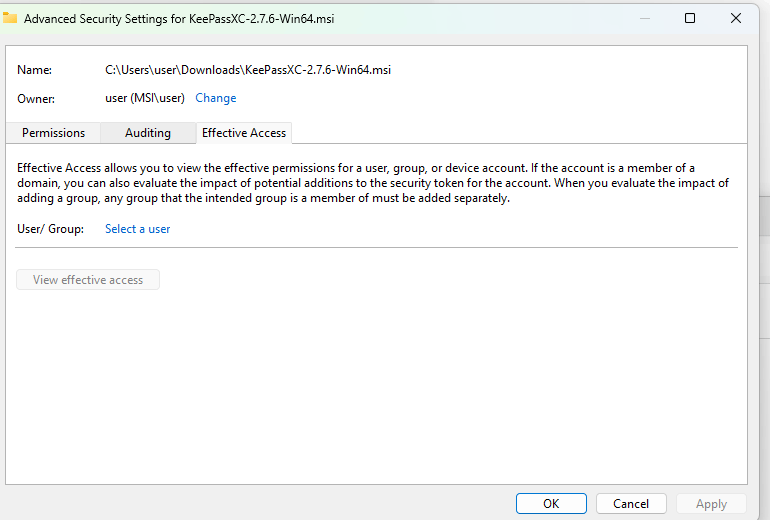Click the Select a user link

(x=138, y=229)
